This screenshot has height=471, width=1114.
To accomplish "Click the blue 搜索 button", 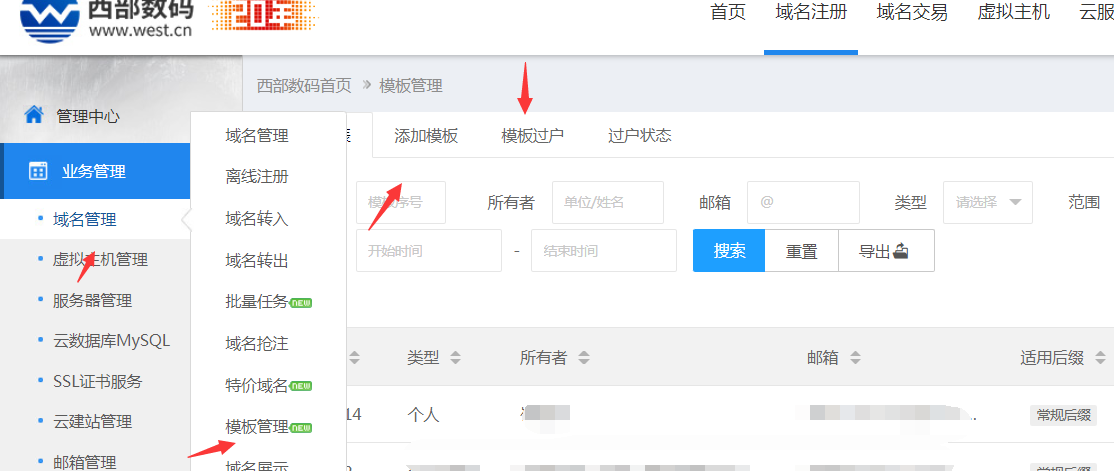I will coord(729,251).
